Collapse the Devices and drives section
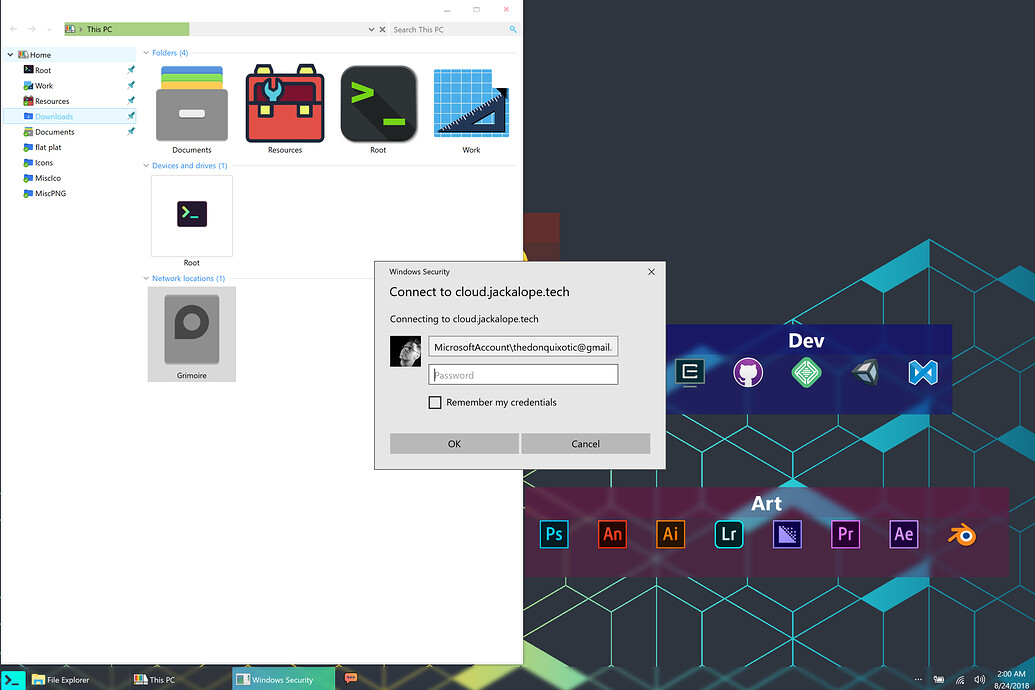This screenshot has height=690, width=1035. 146,165
